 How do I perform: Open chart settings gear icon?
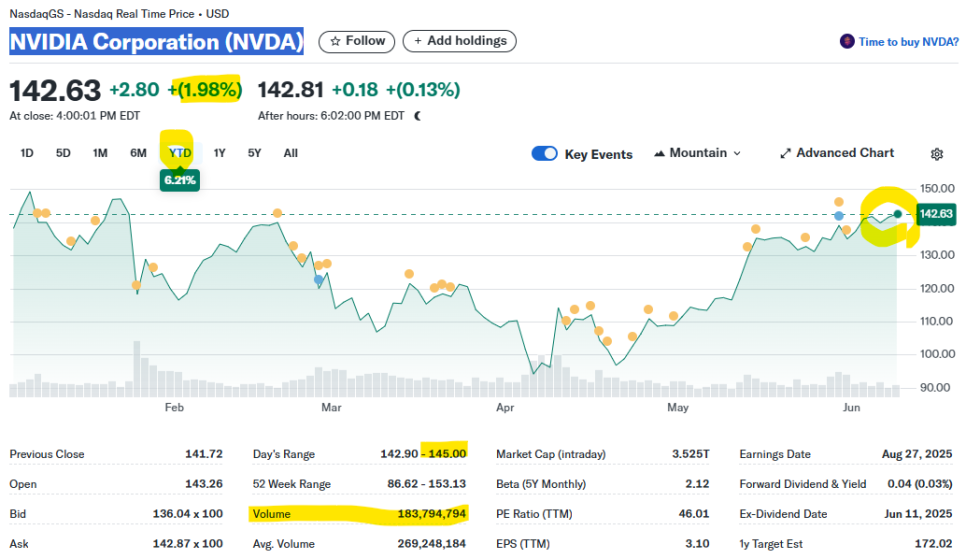click(936, 154)
